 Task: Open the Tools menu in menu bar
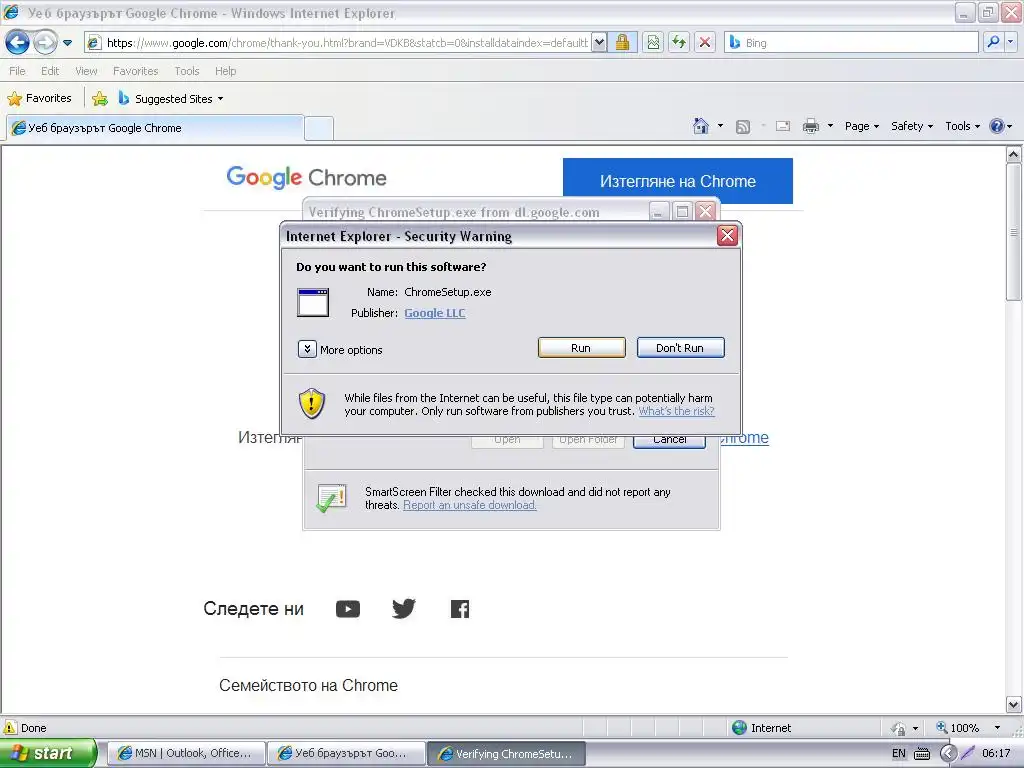[x=187, y=71]
